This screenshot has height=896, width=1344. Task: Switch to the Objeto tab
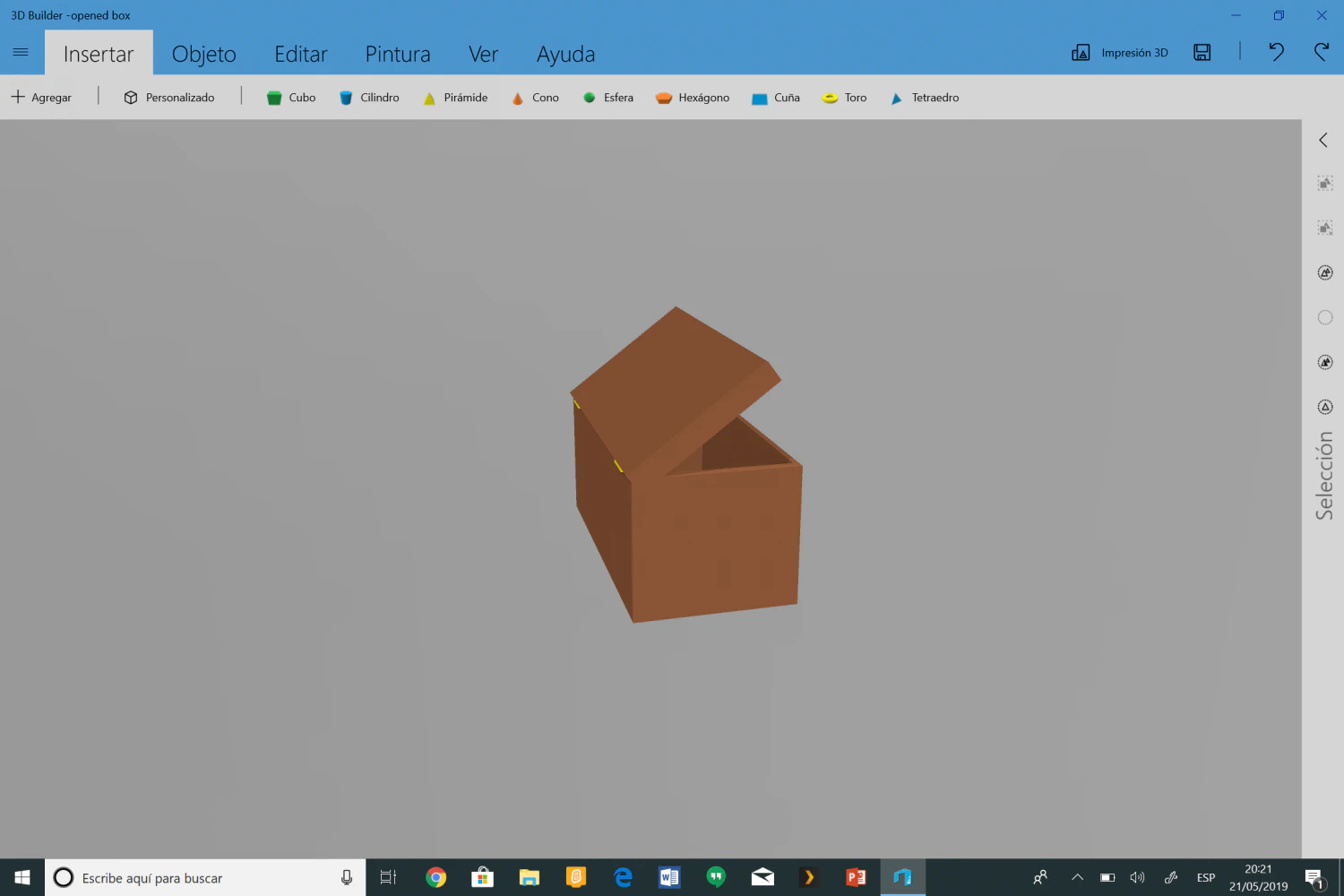click(204, 54)
